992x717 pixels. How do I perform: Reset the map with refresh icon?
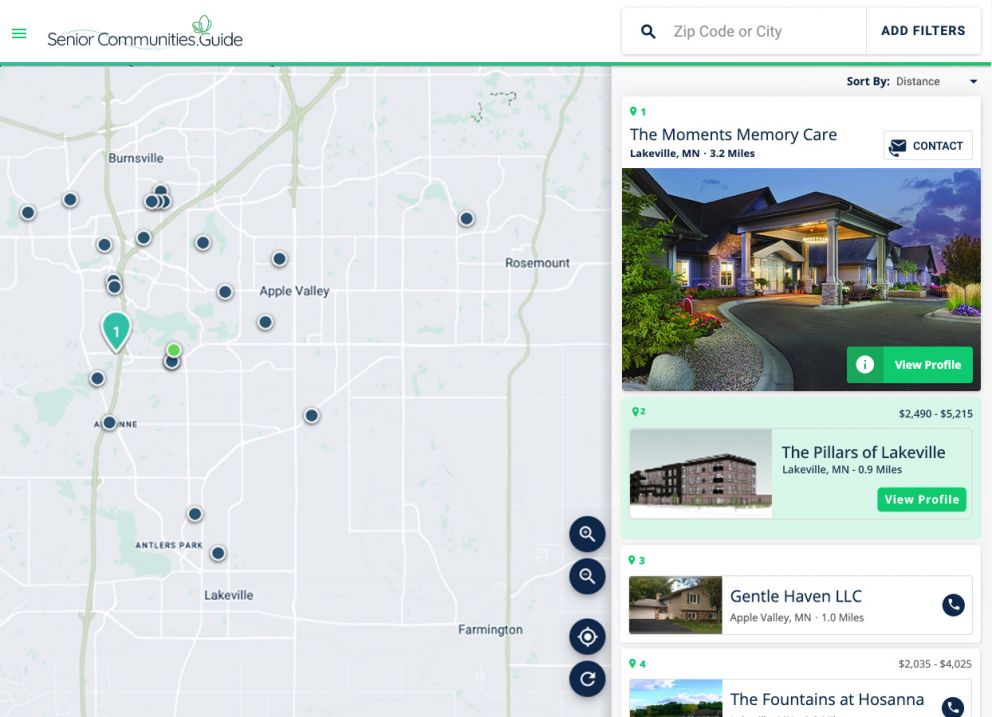[587, 678]
